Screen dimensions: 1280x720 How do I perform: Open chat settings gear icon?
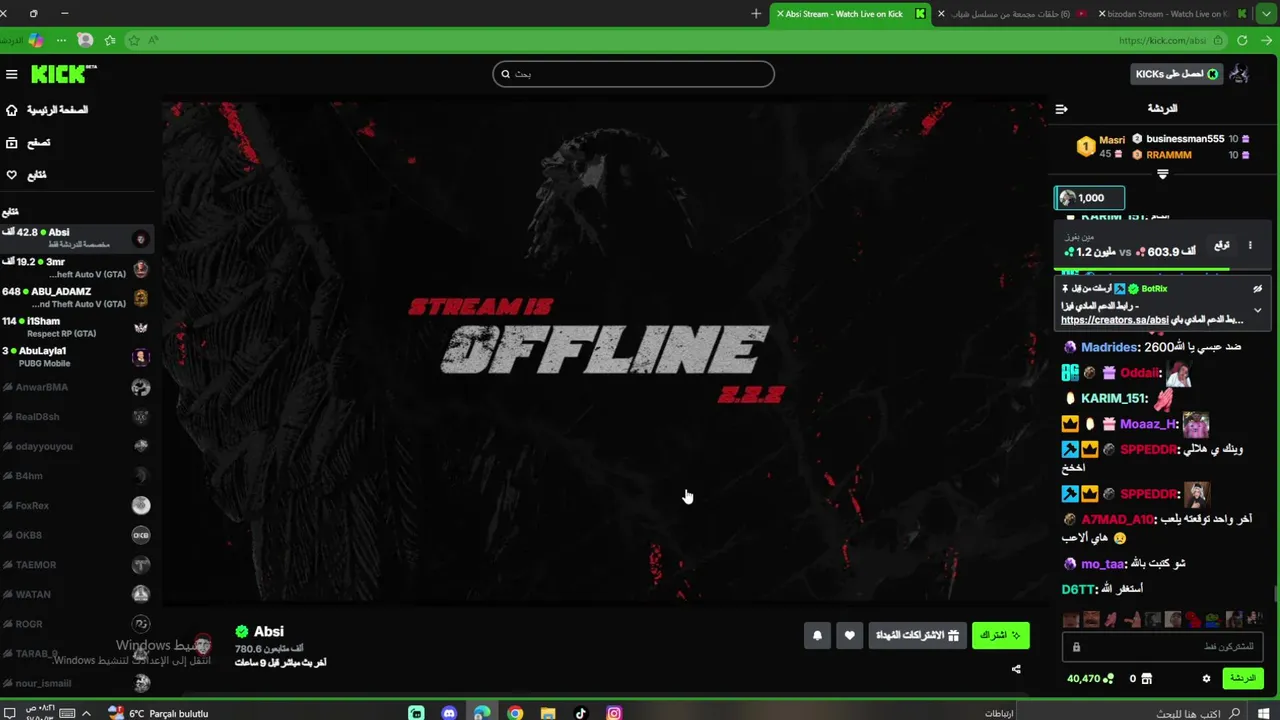coord(1206,678)
